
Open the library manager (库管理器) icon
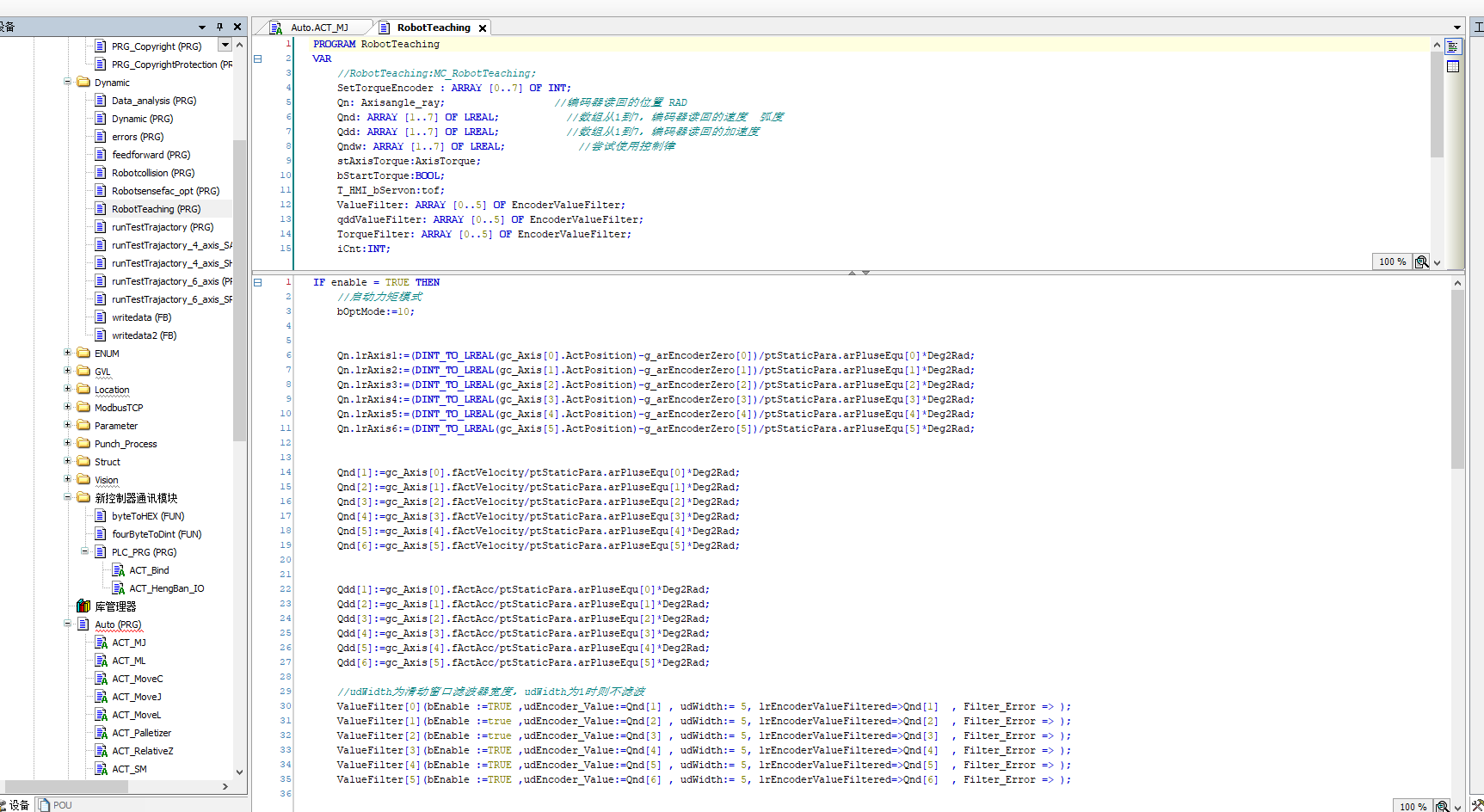coord(83,606)
